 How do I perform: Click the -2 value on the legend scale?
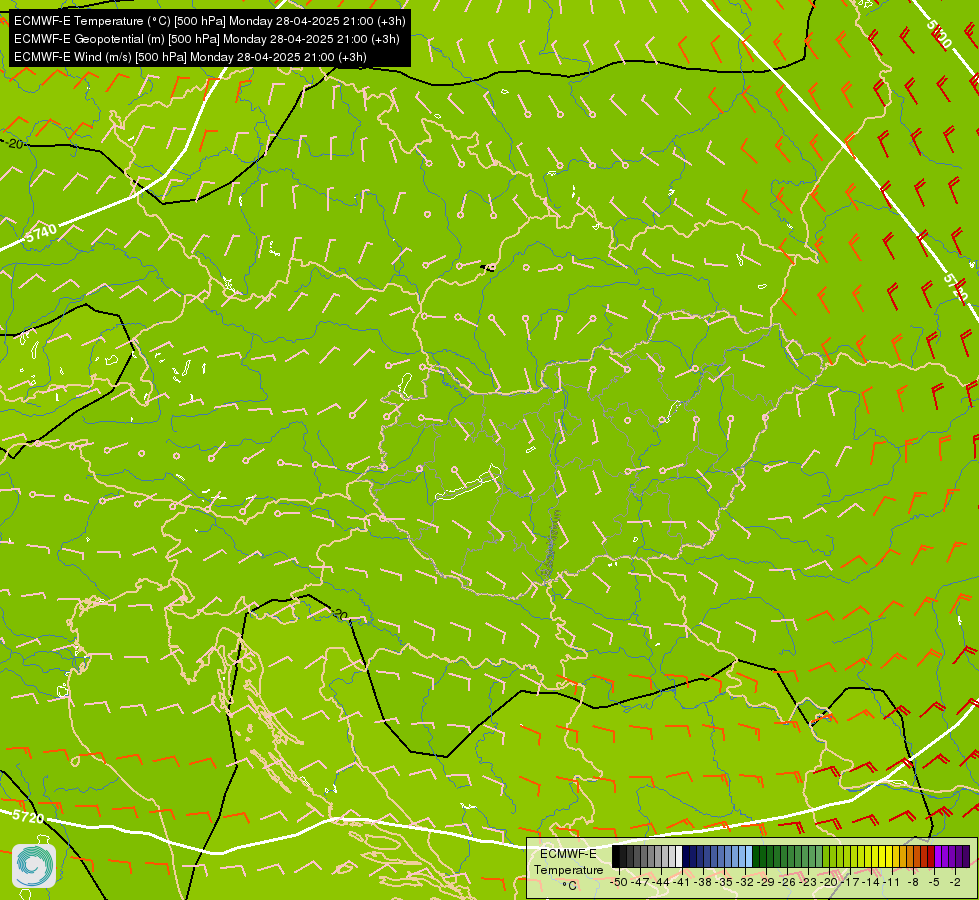[x=955, y=882]
